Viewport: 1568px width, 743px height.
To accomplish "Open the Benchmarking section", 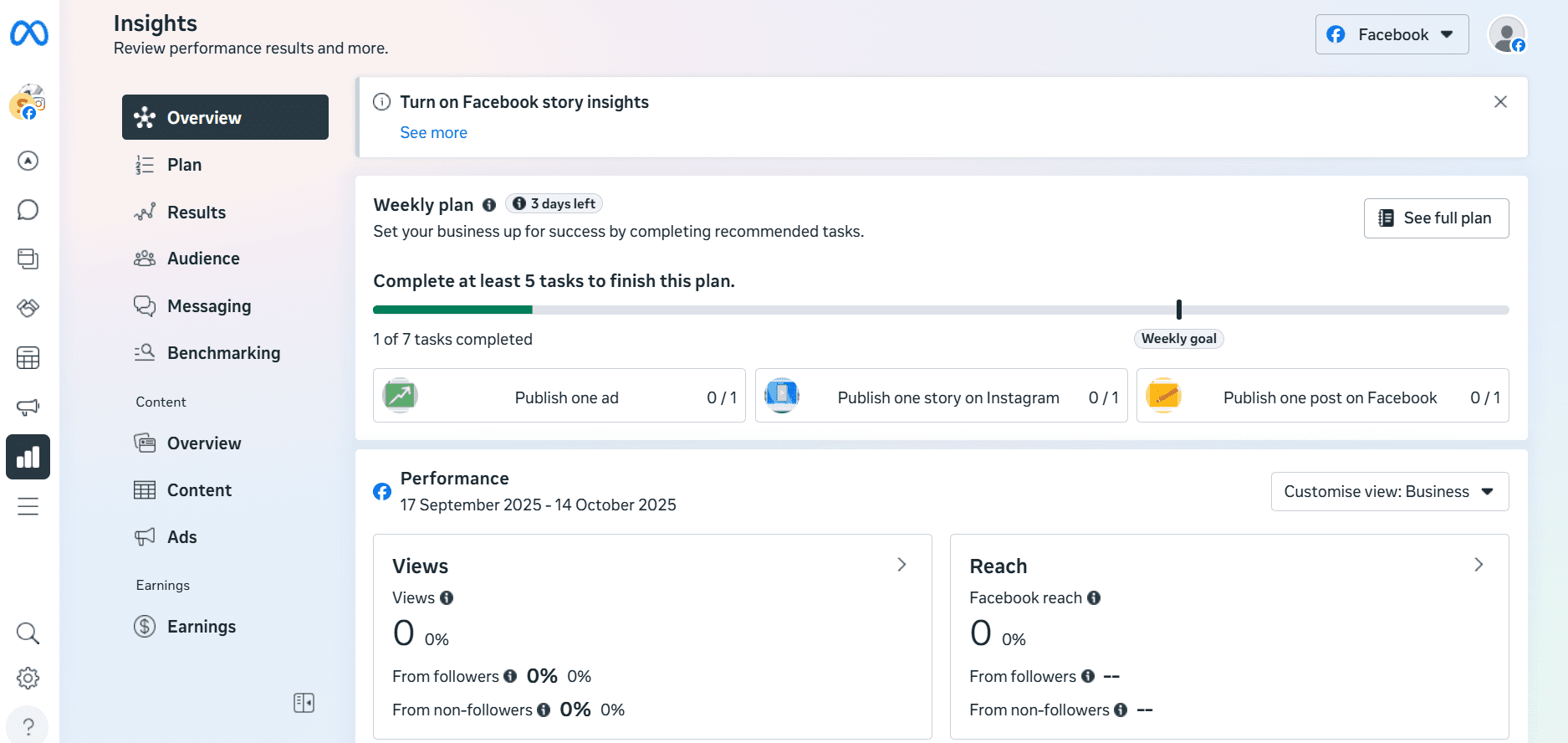I will (225, 353).
